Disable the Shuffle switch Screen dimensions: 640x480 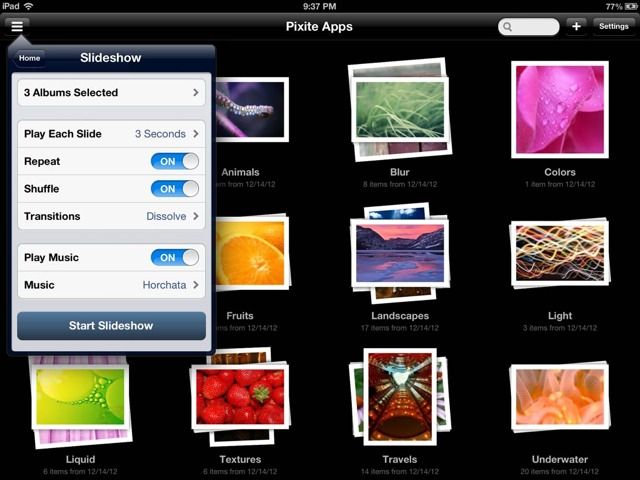(175, 189)
